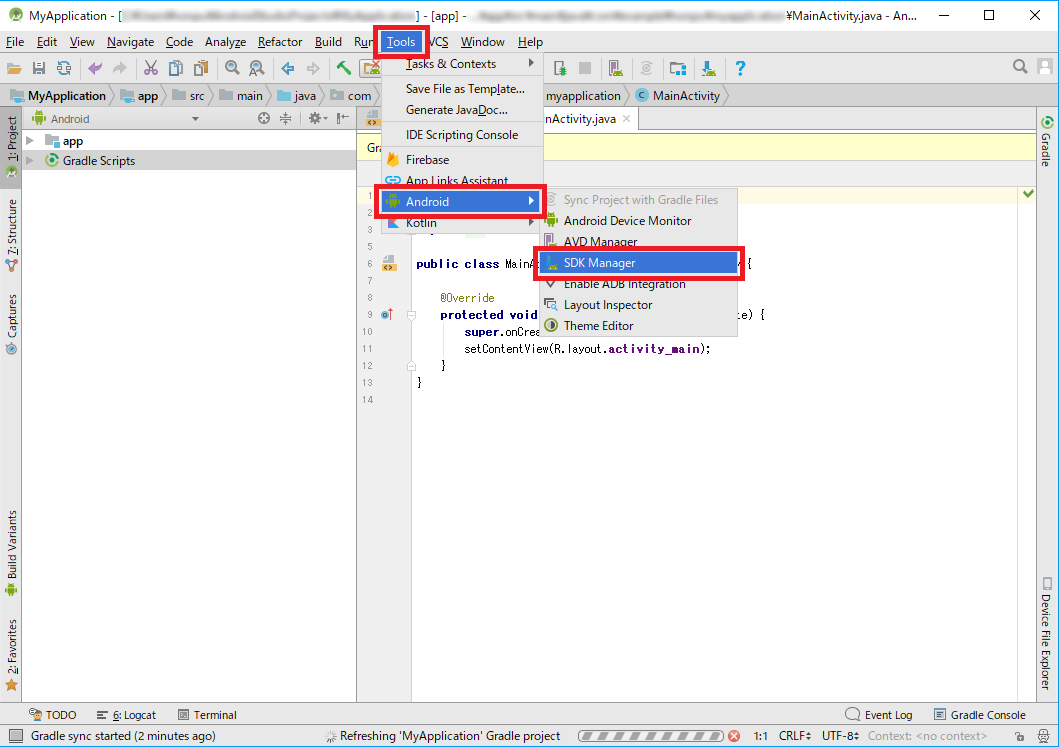Click the Attach debugger to process icon
The height and width of the screenshot is (747, 1059).
tap(560, 68)
